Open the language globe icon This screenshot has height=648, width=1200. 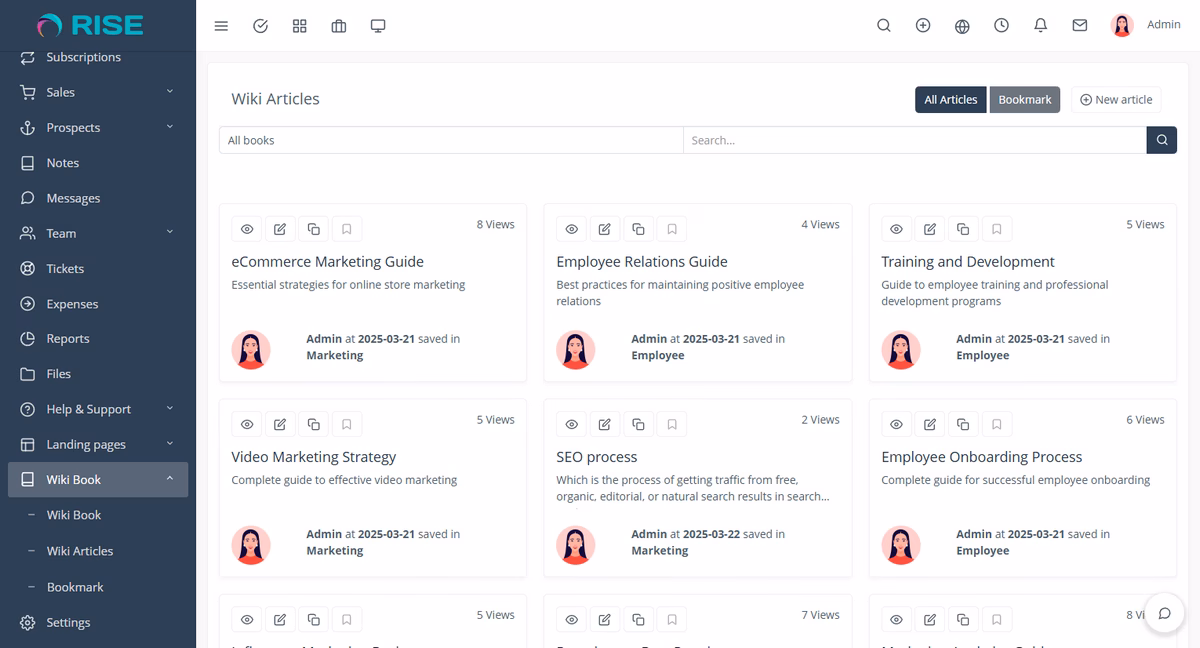(x=961, y=25)
